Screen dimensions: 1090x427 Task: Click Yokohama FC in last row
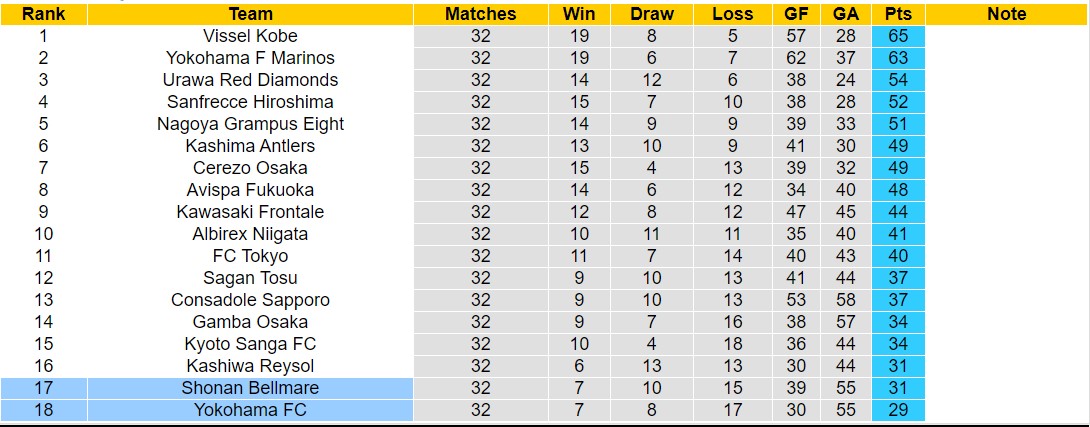(x=250, y=410)
